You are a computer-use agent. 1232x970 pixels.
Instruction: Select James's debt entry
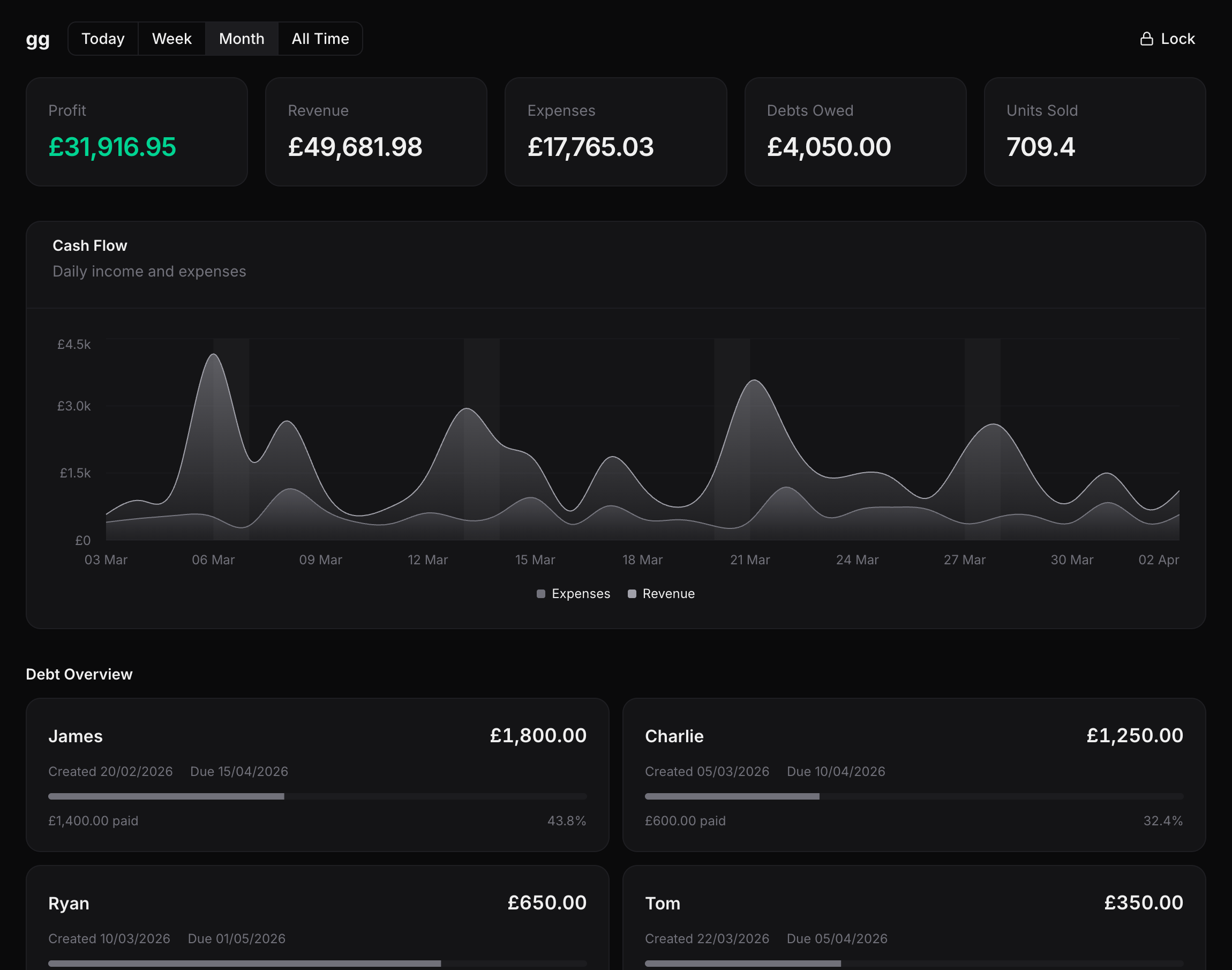(x=317, y=775)
